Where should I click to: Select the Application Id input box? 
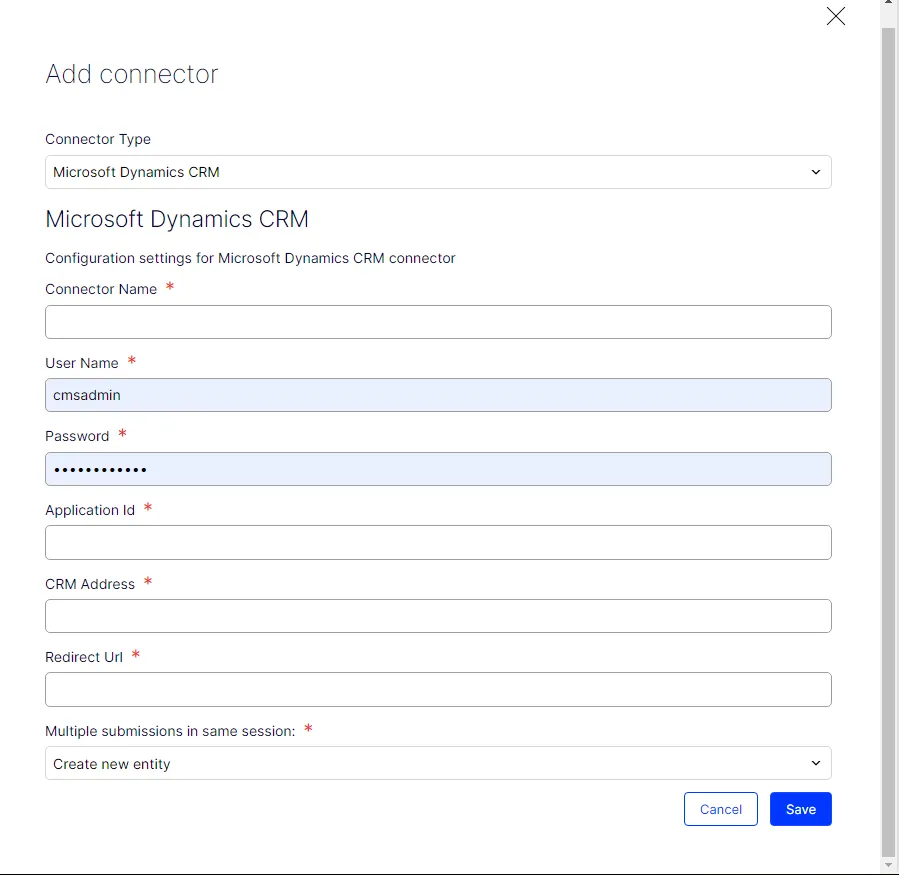(438, 542)
